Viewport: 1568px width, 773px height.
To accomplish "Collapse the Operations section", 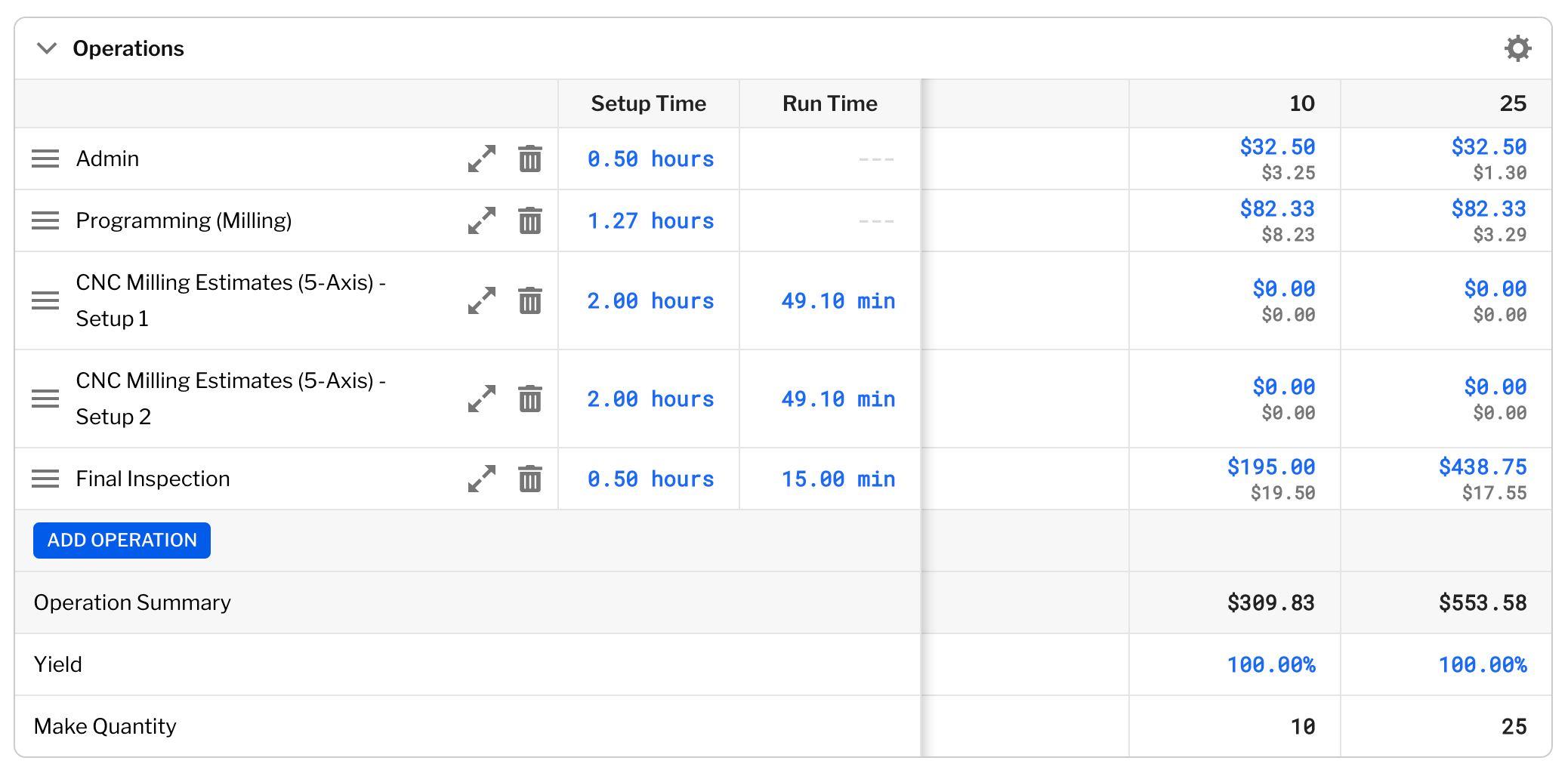I will click(46, 48).
